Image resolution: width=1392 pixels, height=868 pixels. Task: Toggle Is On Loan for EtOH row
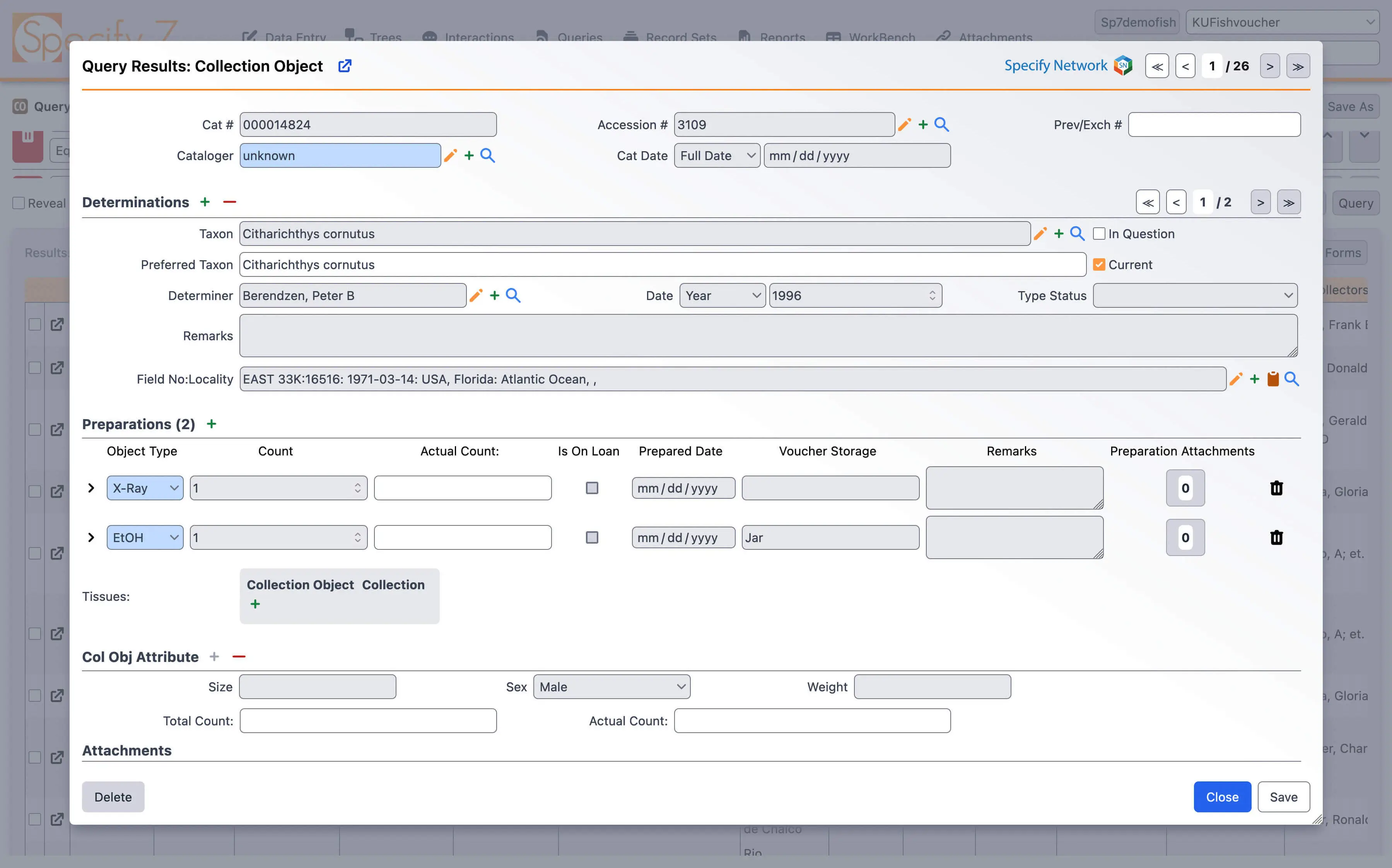click(591, 537)
